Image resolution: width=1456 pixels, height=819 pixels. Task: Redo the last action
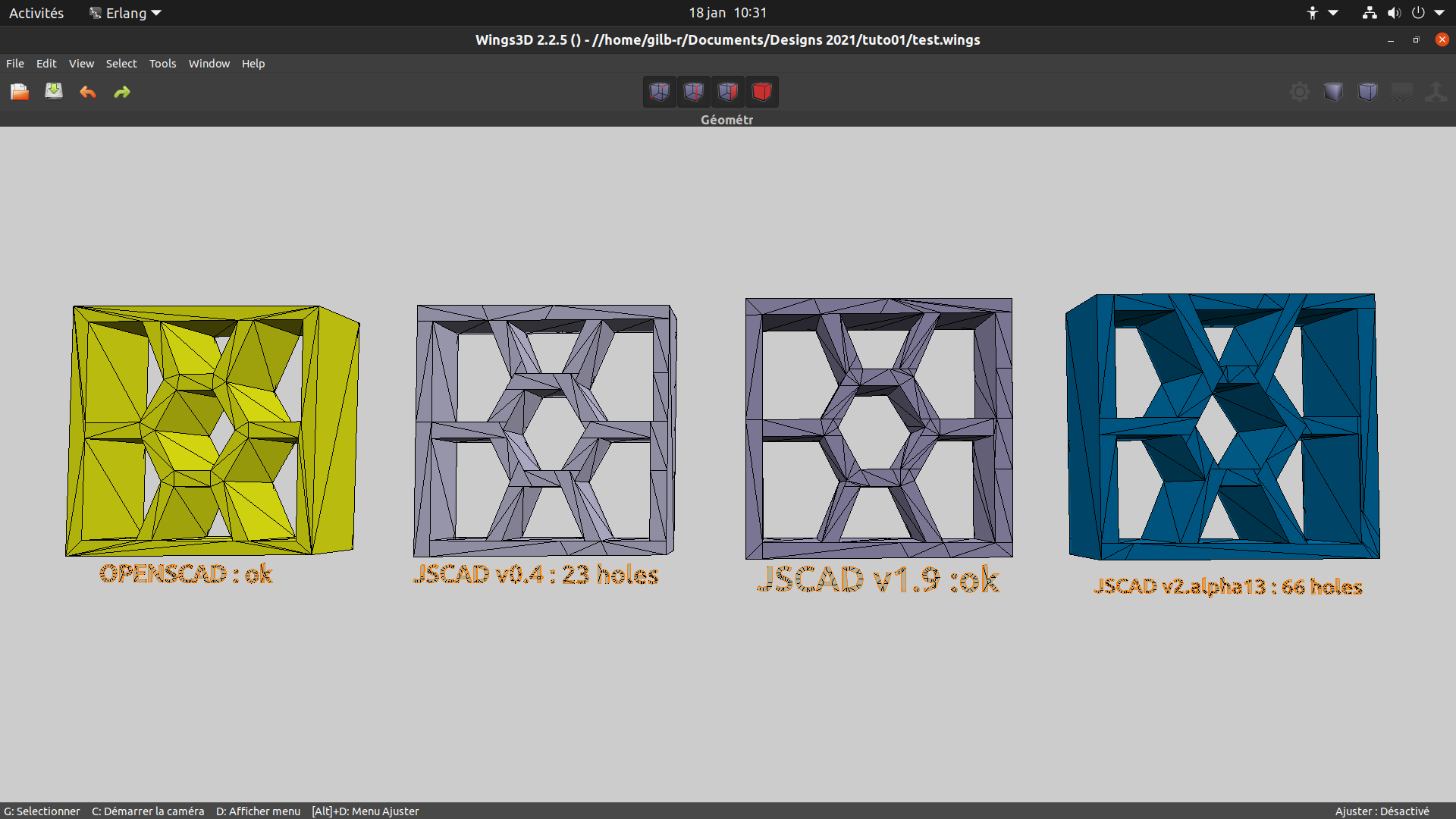coord(121,91)
